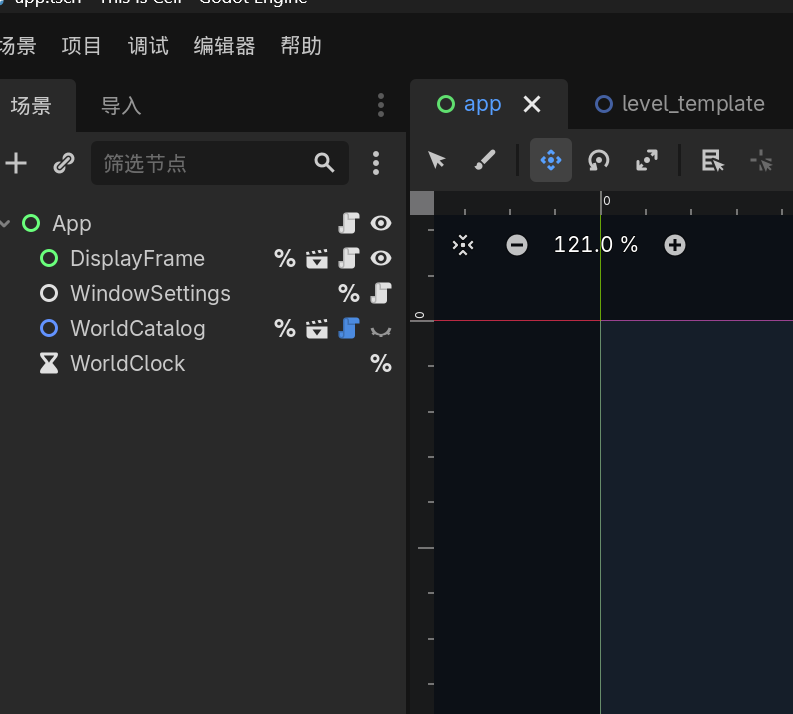793x714 pixels.
Task: Open WorldCatalog scene in editor
Action: tap(317, 328)
